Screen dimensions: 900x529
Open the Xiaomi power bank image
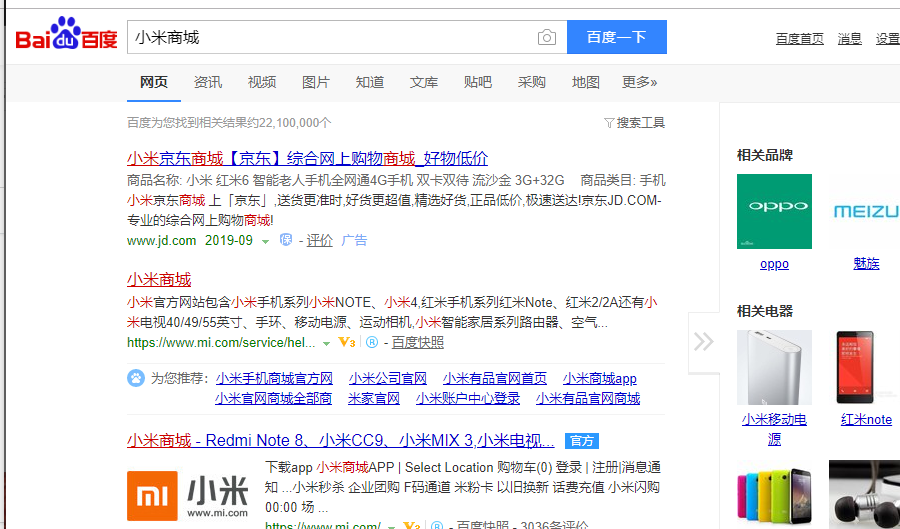click(x=774, y=367)
